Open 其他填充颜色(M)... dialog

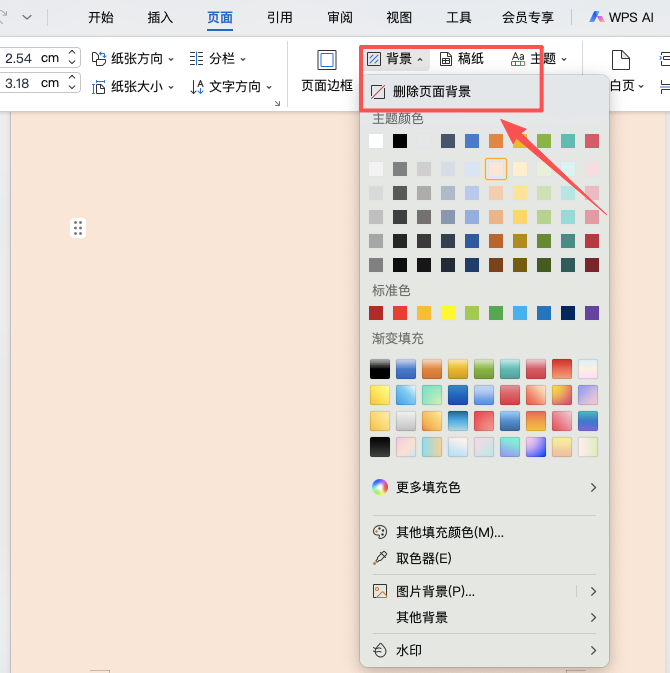tap(484, 532)
